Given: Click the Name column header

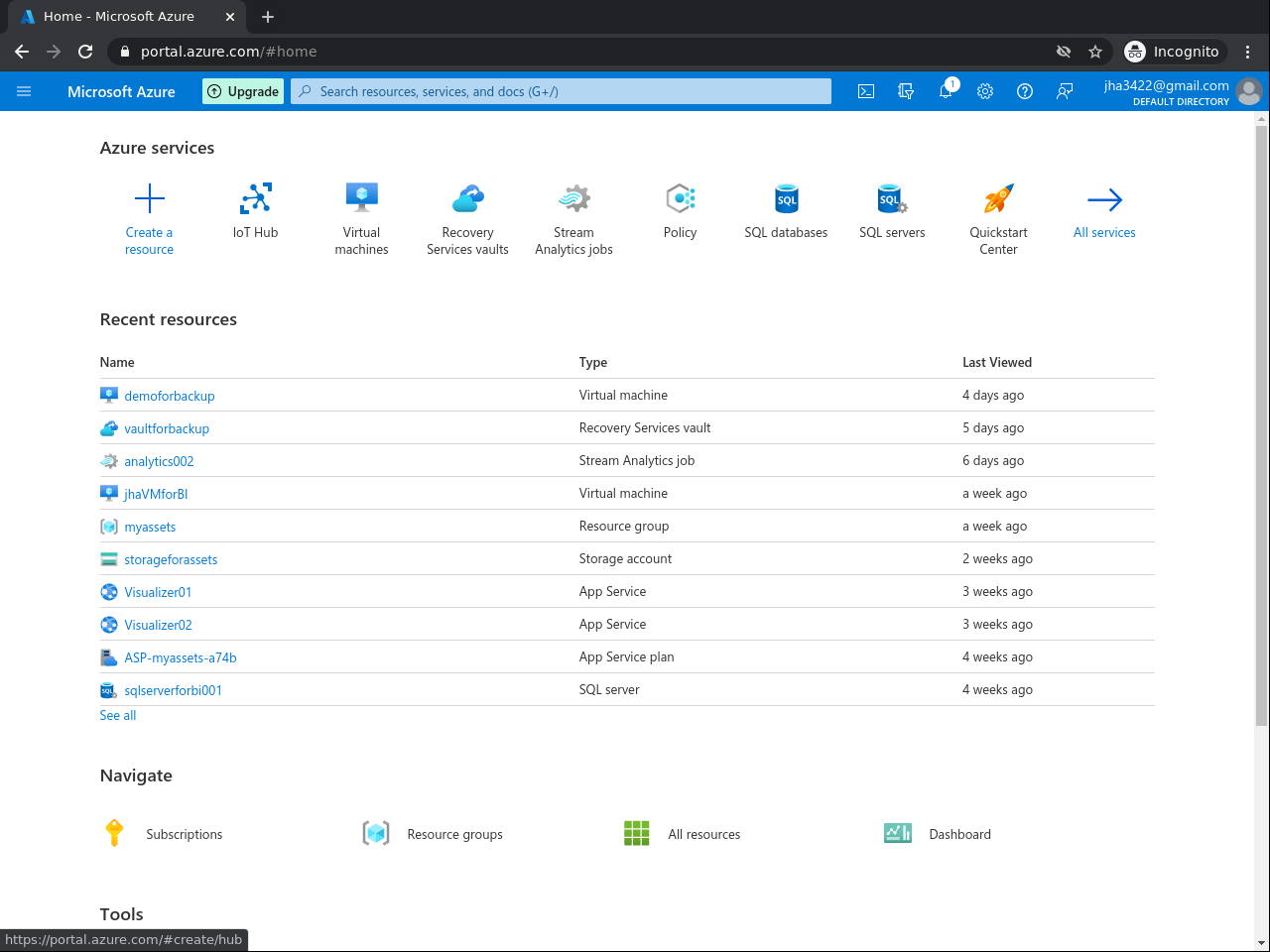Looking at the screenshot, I should 117,362.
